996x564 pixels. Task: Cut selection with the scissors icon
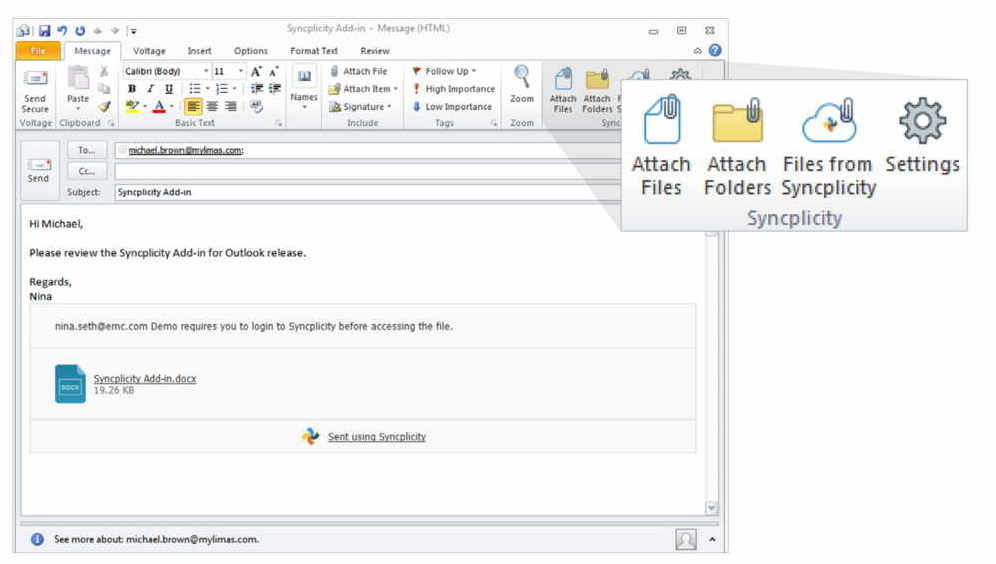[104, 71]
